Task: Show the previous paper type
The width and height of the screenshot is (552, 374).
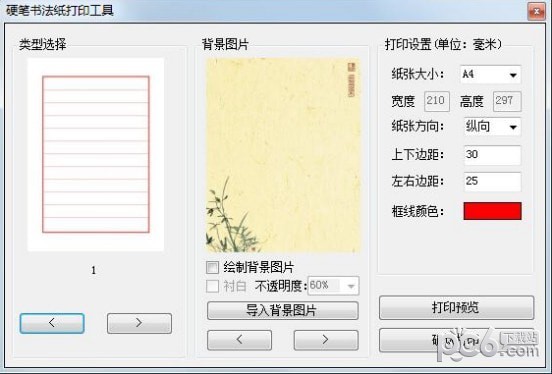Action: [x=52, y=323]
